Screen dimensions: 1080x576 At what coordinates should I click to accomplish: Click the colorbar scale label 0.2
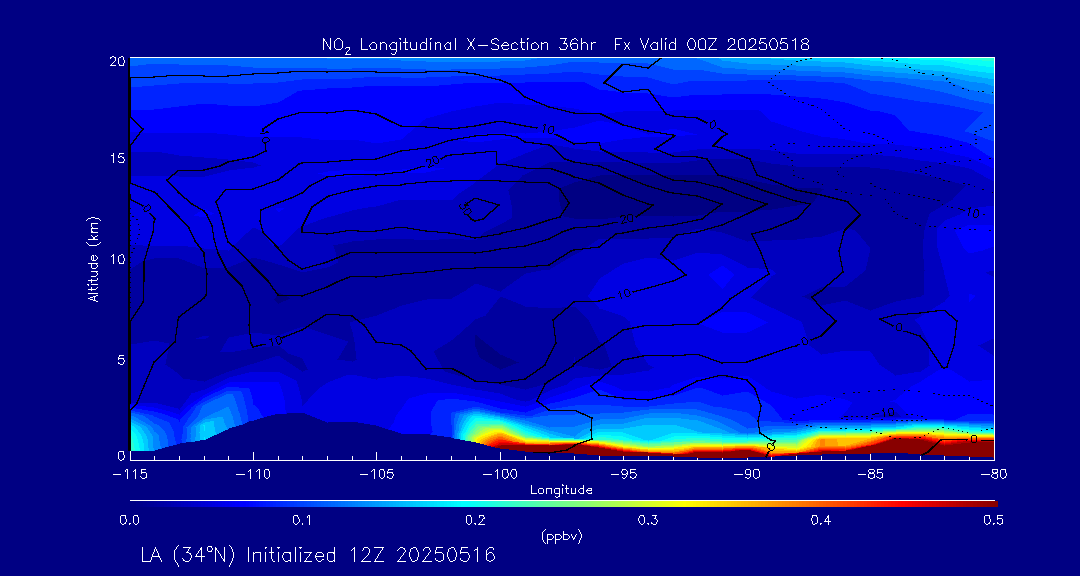pyautogui.click(x=475, y=521)
